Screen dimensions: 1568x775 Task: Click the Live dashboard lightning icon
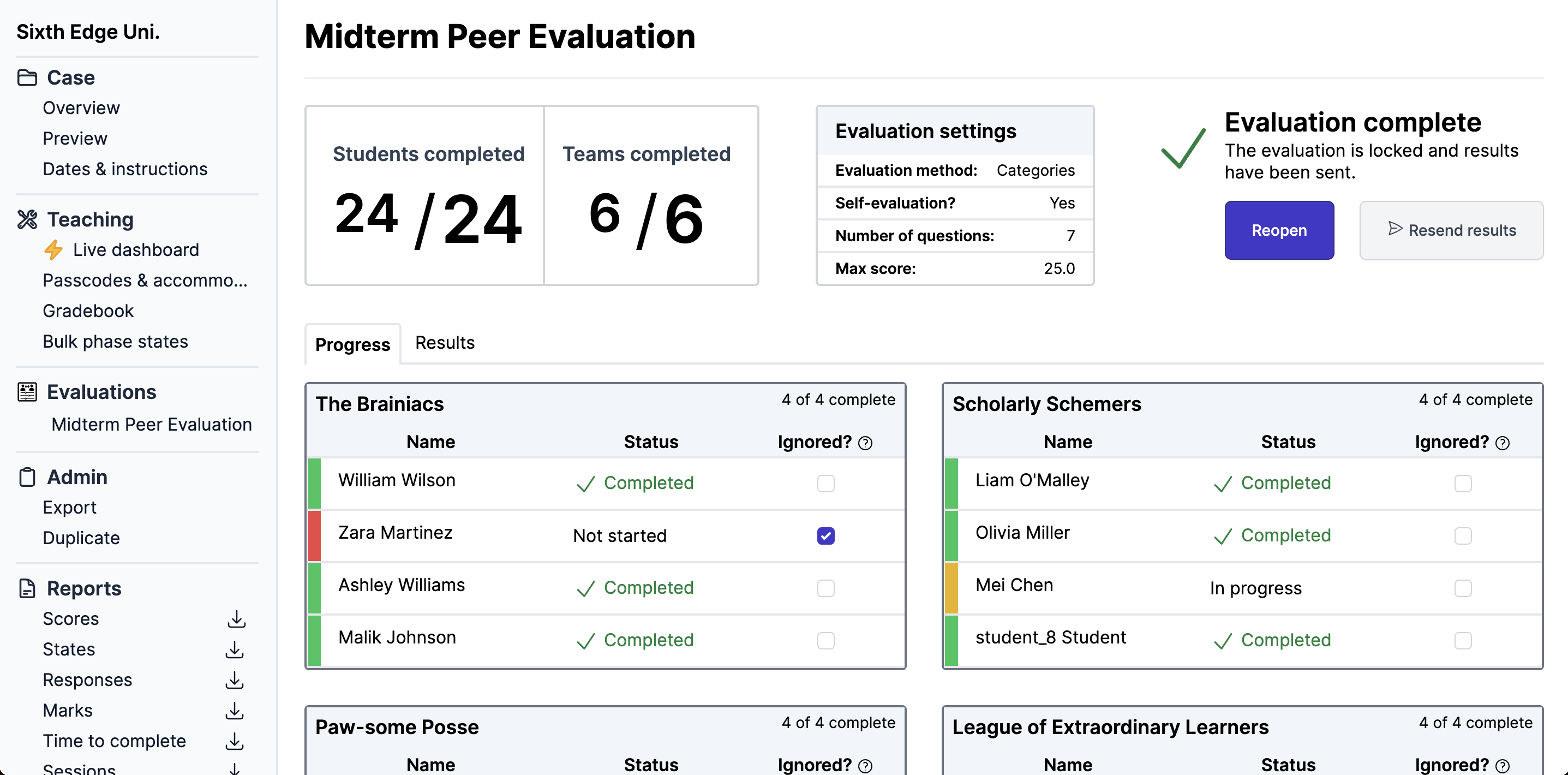coord(53,249)
